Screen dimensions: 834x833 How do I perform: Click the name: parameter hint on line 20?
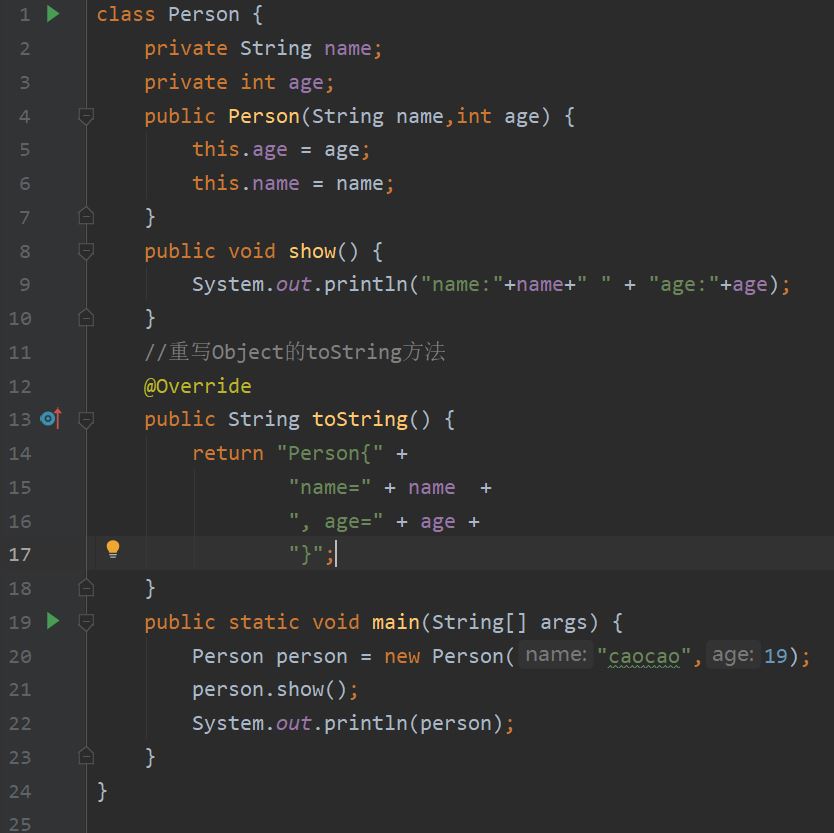pyautogui.click(x=556, y=654)
